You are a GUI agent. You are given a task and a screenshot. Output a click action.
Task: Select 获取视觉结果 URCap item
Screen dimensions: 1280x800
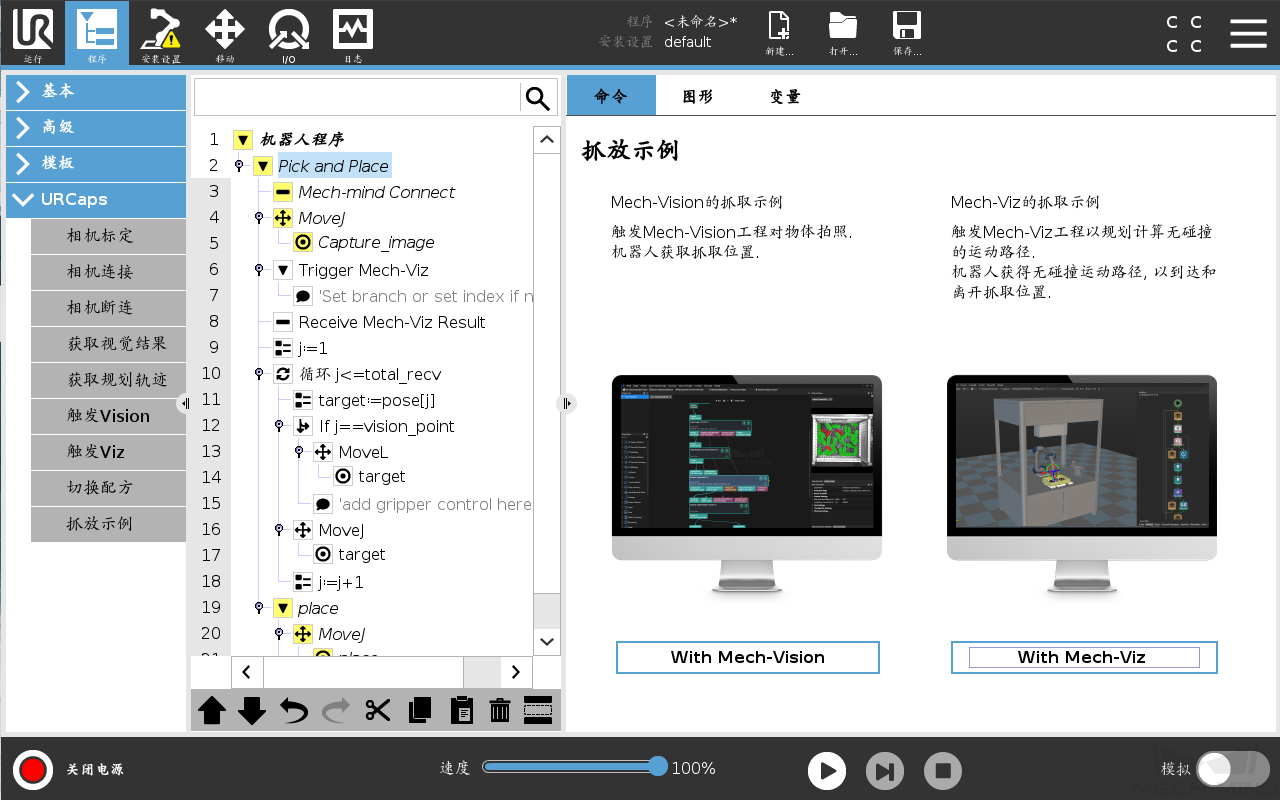(108, 344)
